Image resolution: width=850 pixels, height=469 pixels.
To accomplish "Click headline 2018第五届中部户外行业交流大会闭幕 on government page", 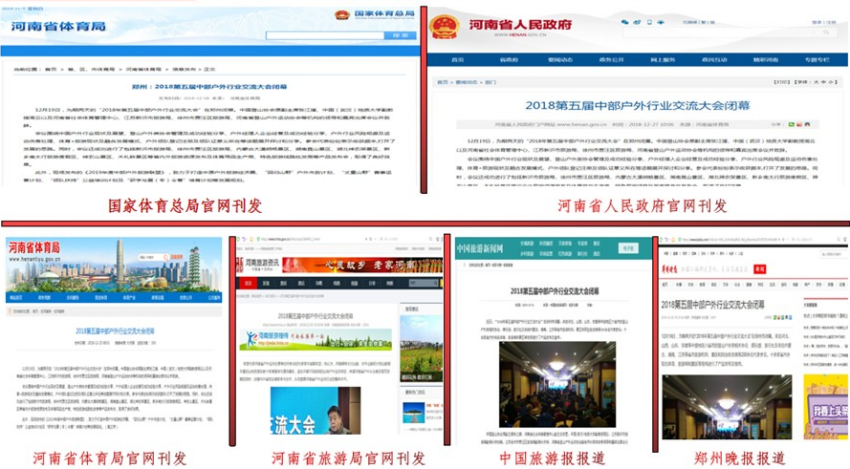I will pyautogui.click(x=638, y=104).
